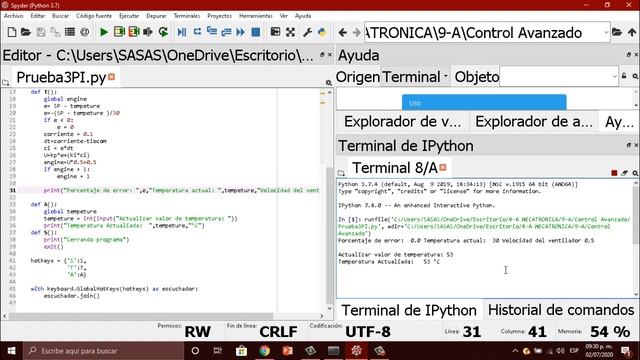Go forward to next directory arrow

(x=356, y=32)
